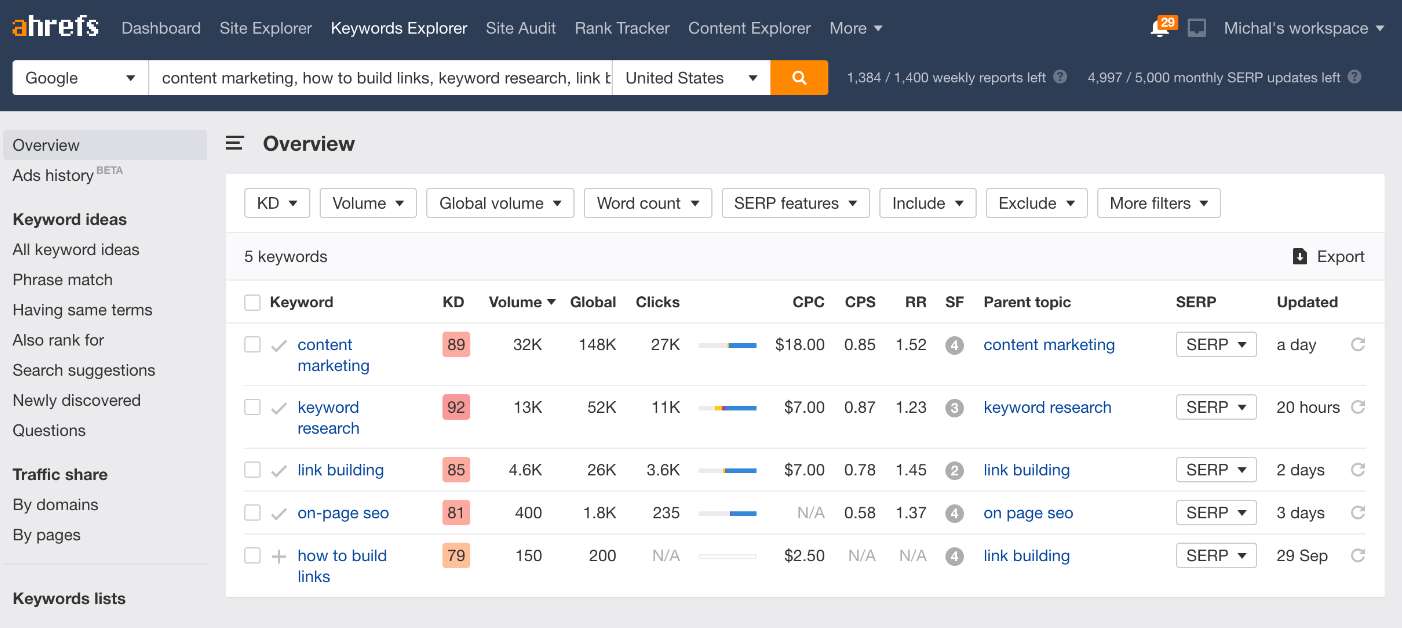The width and height of the screenshot is (1402, 628).
Task: Open Ads history in sidebar
Action: coord(53,175)
